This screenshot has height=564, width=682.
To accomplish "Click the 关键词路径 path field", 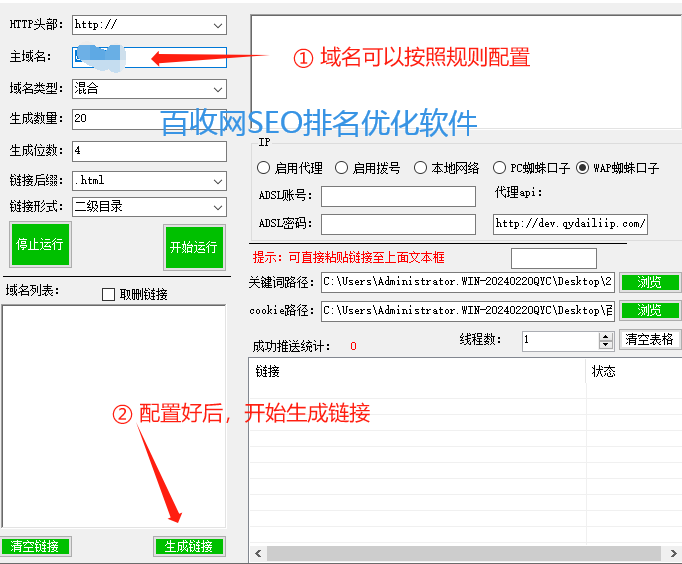I will [x=468, y=282].
